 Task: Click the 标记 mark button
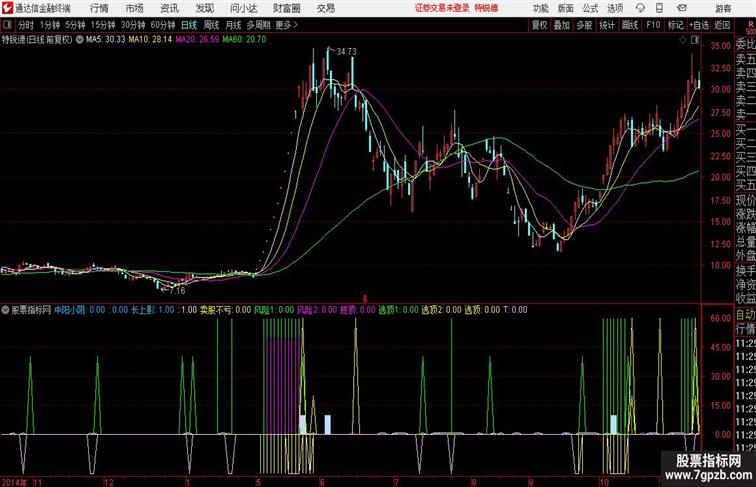click(675, 25)
